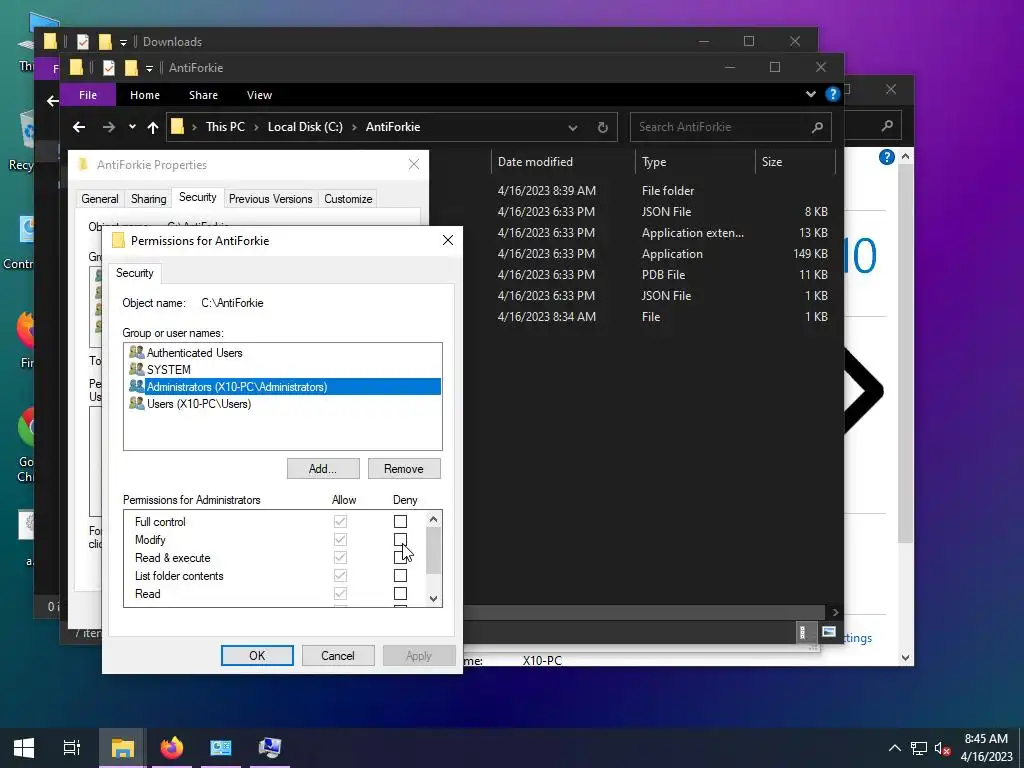The image size is (1024, 768).
Task: Click the Add... button
Action: pyautogui.click(x=323, y=468)
